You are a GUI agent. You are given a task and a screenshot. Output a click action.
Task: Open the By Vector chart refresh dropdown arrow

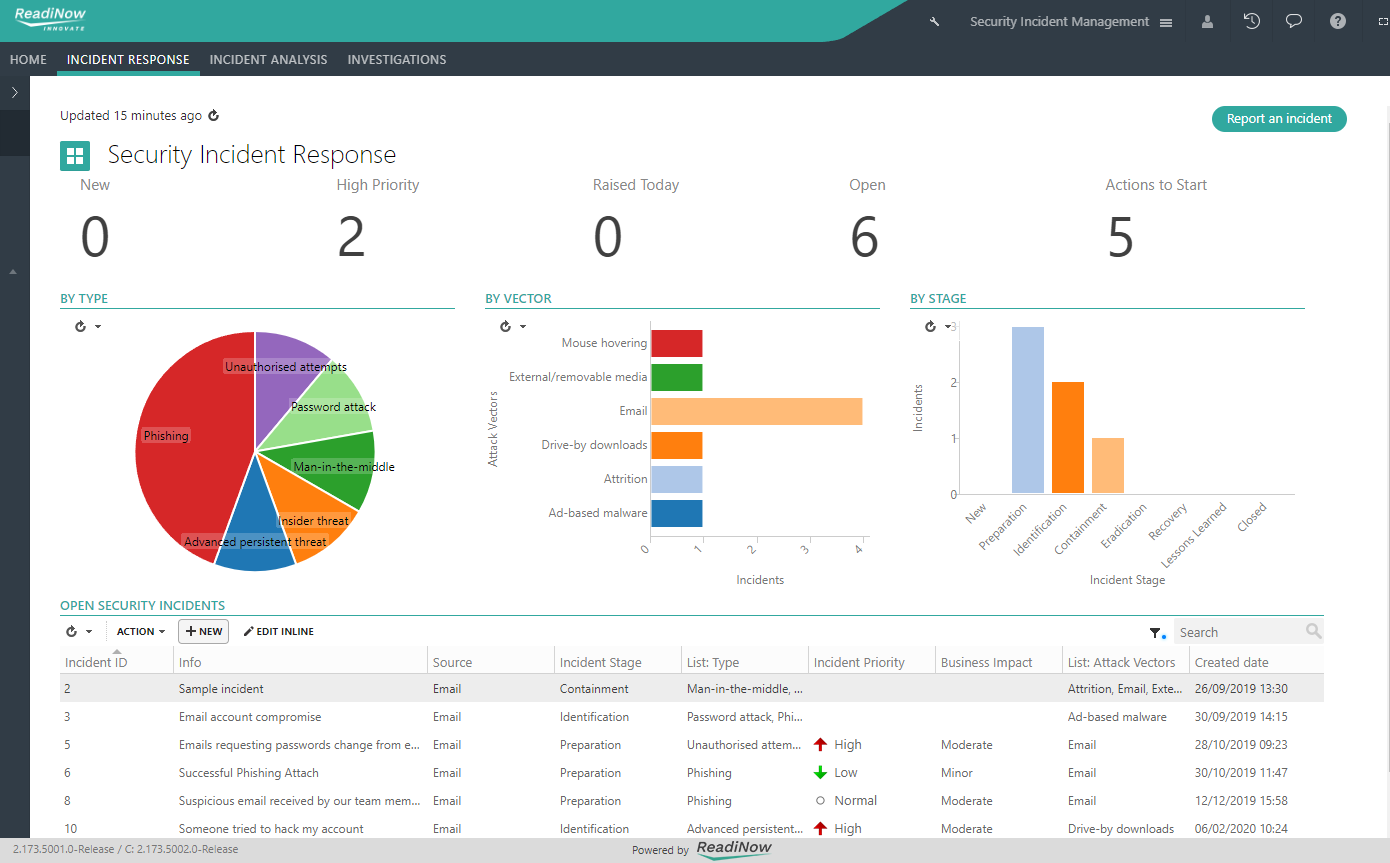[522, 327]
